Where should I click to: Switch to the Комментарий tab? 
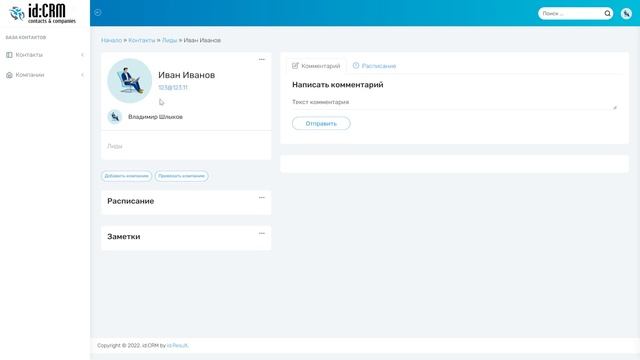tap(316, 66)
